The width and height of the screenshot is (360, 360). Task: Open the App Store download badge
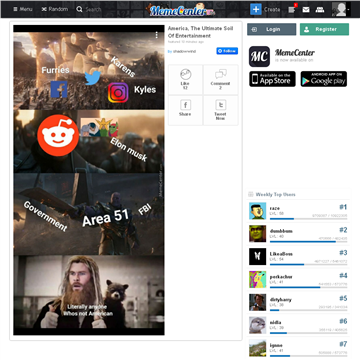pos(272,79)
